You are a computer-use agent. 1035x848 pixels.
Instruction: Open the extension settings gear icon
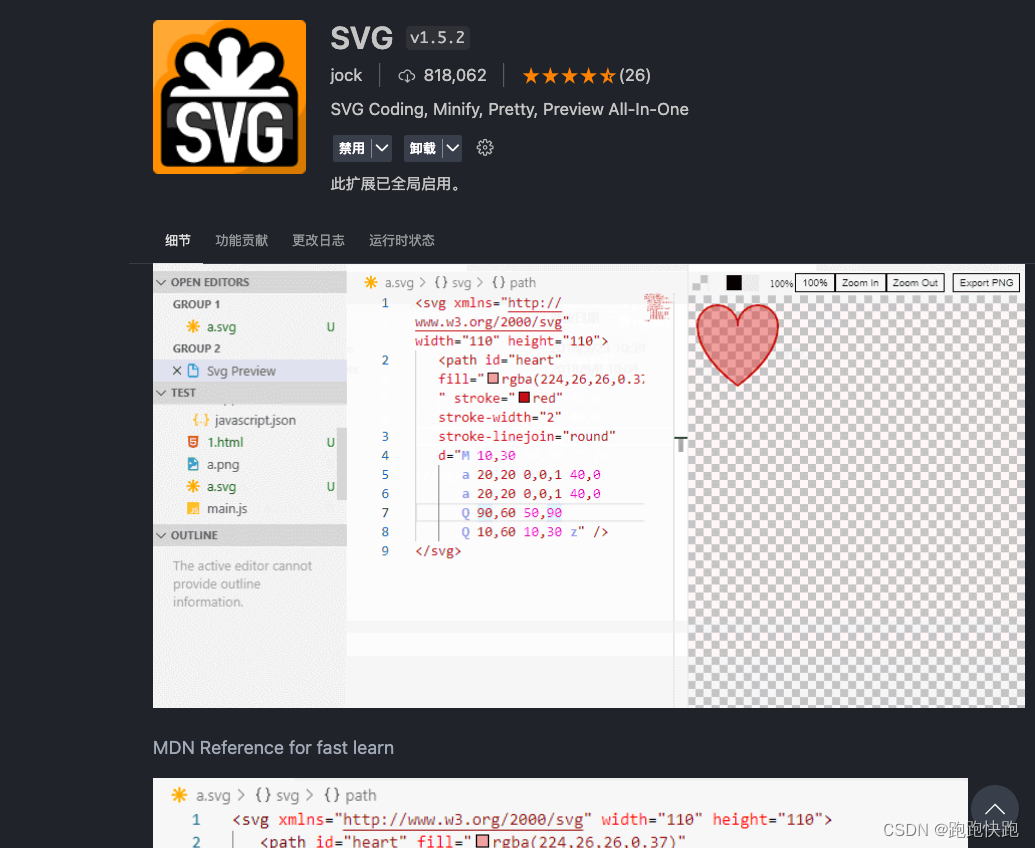tap(485, 147)
